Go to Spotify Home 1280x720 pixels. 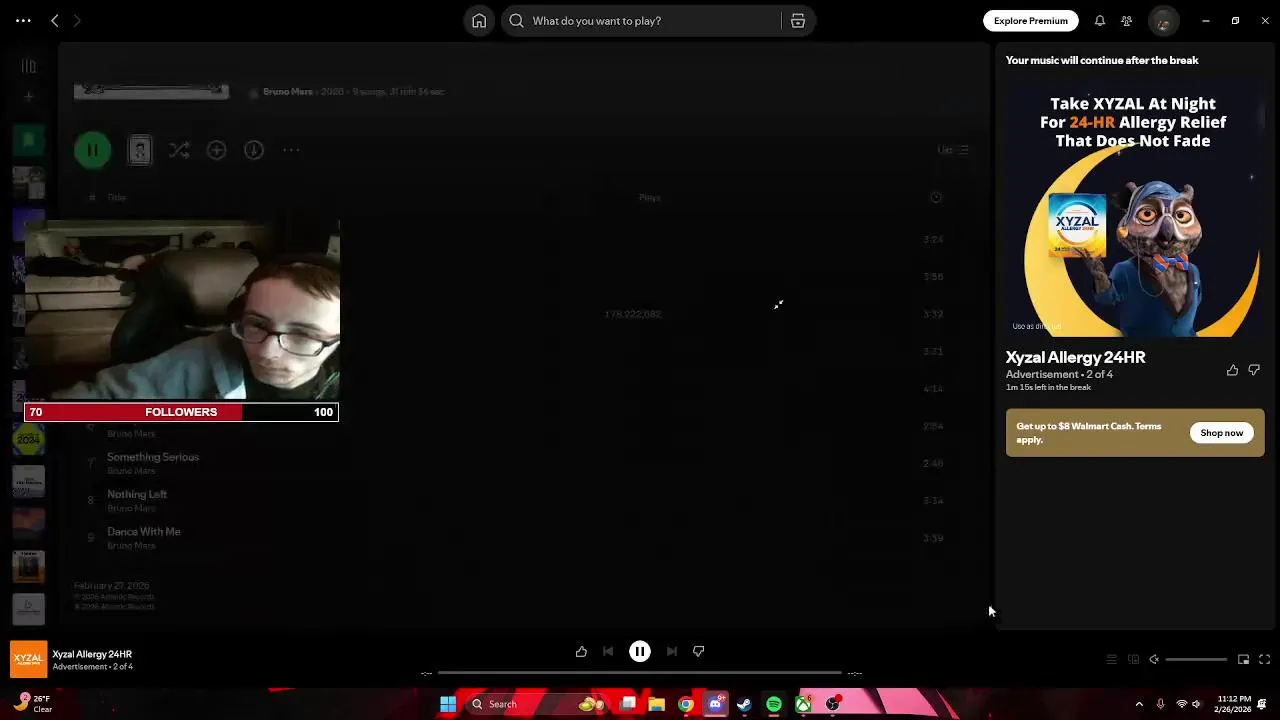coord(479,21)
